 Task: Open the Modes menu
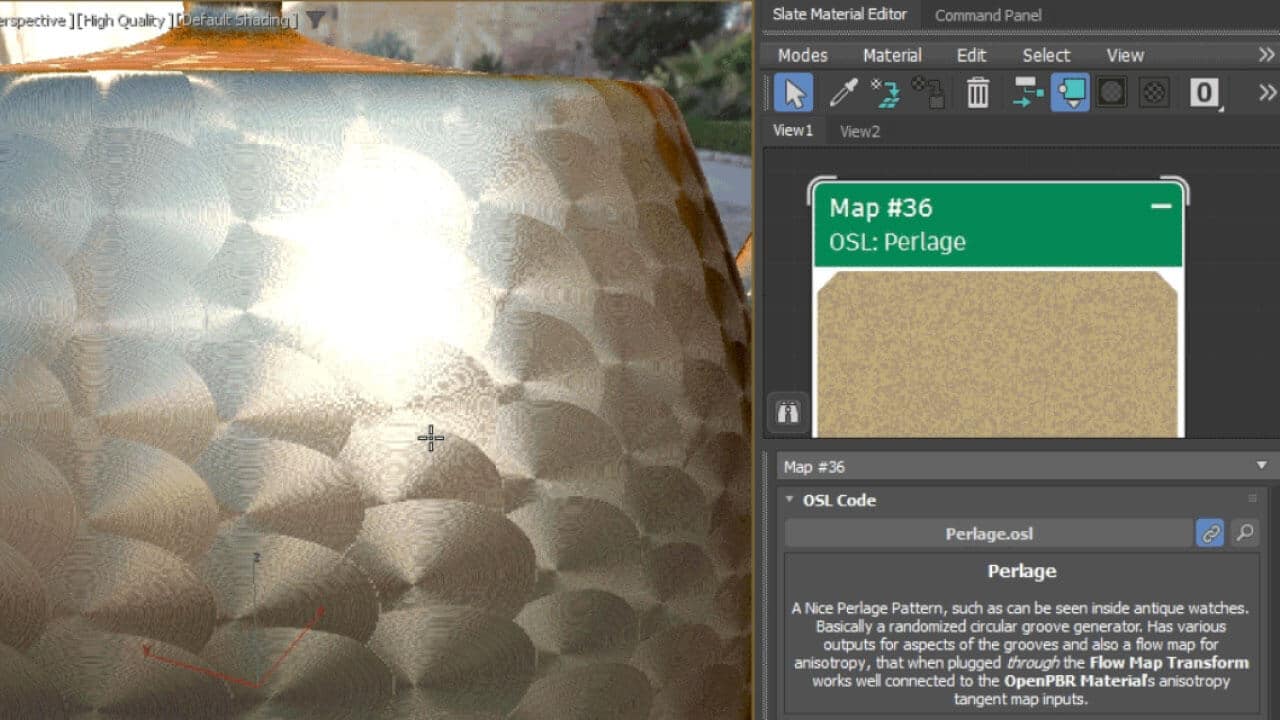coord(802,55)
